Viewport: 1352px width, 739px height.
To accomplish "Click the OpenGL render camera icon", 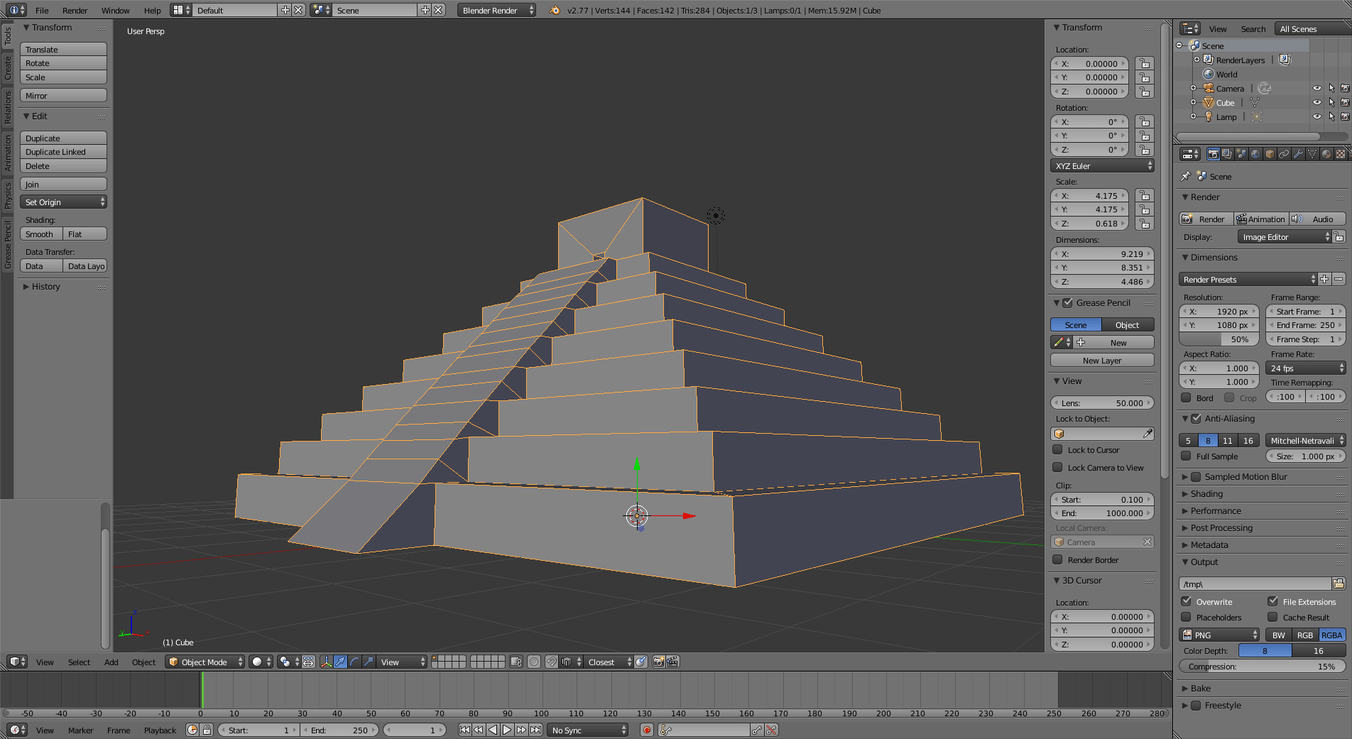I will coord(658,662).
